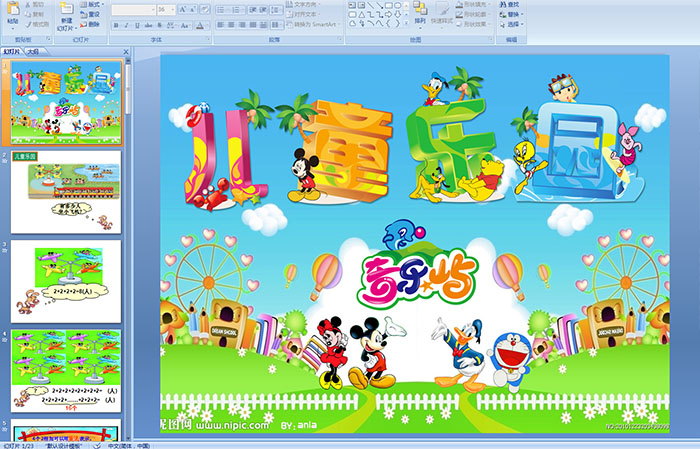Toggle Align Right paragraph button
Image resolution: width=700 pixels, height=449 pixels.
point(242,25)
